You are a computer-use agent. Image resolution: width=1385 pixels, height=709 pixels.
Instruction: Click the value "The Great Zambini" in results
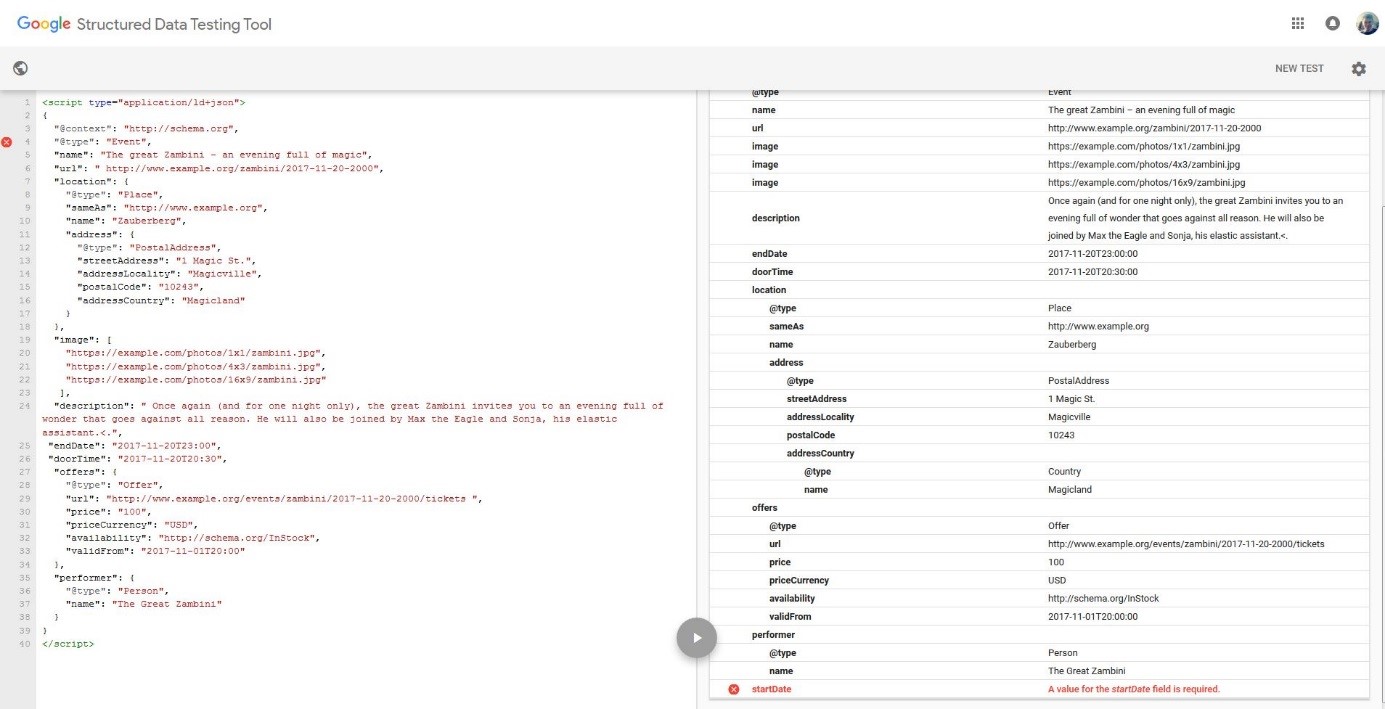pyautogui.click(x=1086, y=671)
